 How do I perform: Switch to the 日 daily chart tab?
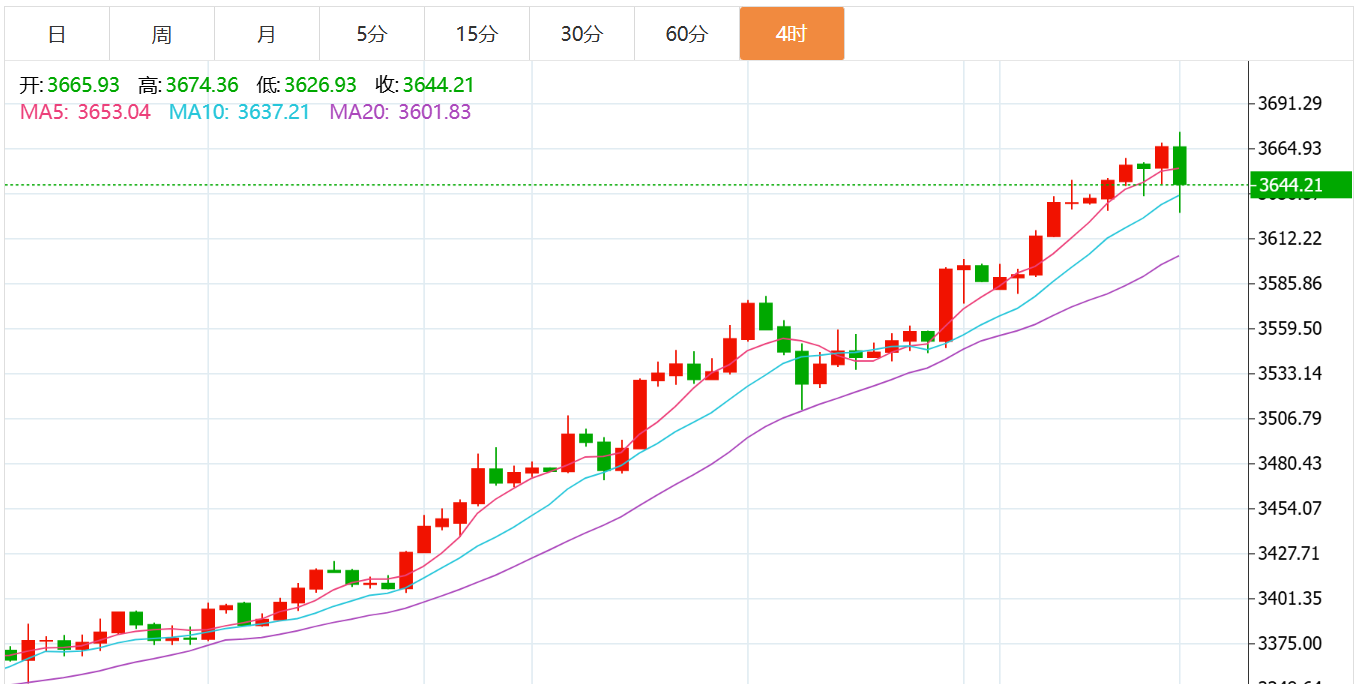pos(57,34)
